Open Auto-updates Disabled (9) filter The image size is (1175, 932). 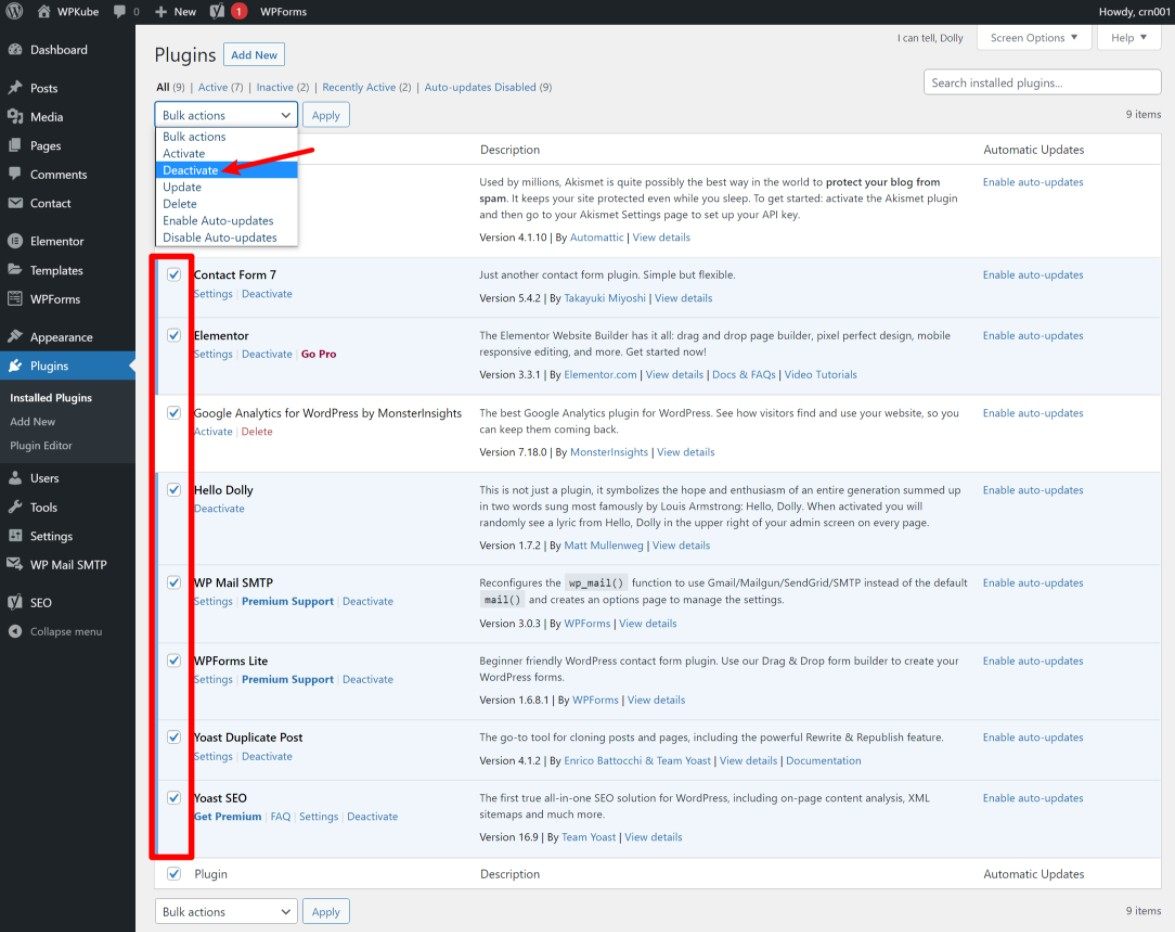tap(488, 87)
